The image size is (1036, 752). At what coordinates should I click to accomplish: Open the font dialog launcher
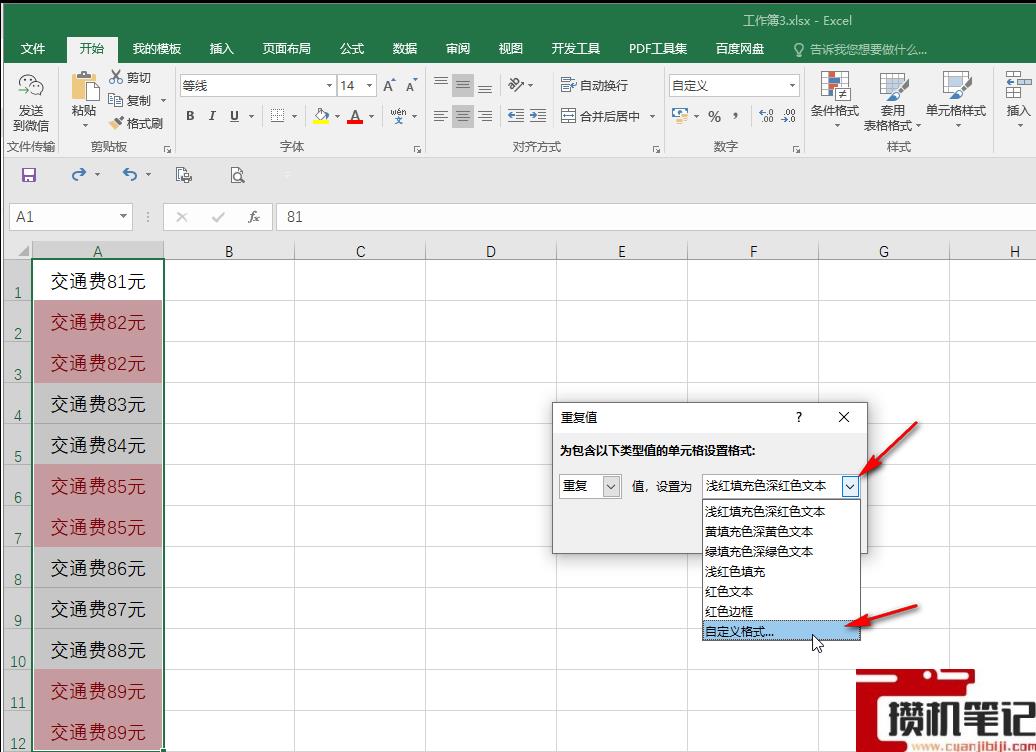click(418, 150)
